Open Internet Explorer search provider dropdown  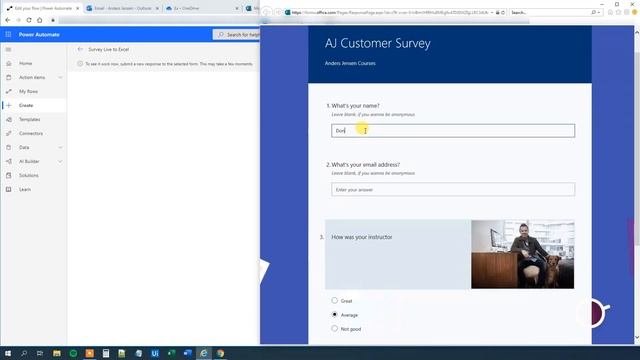(599, 13)
